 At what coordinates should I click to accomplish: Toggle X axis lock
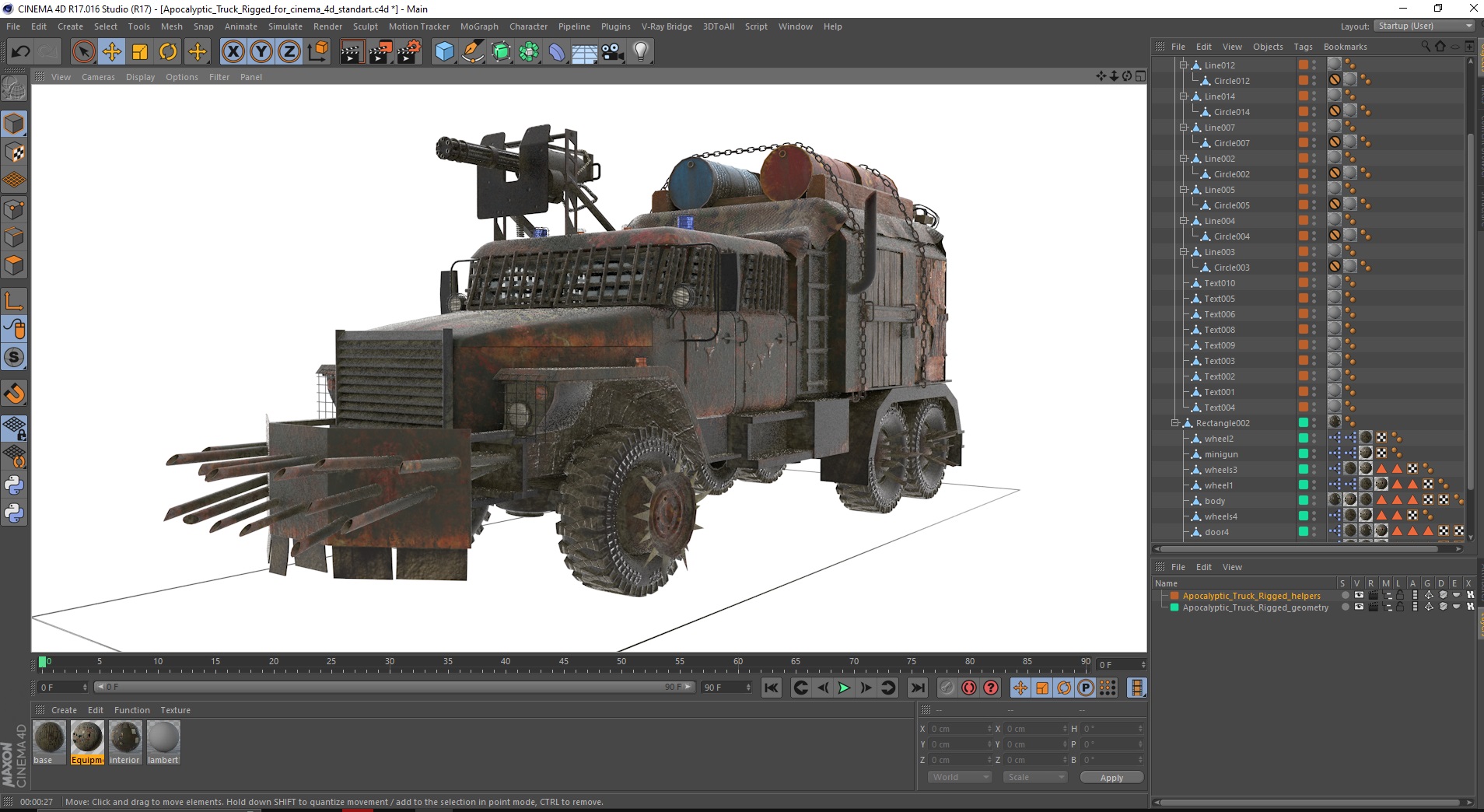point(233,52)
